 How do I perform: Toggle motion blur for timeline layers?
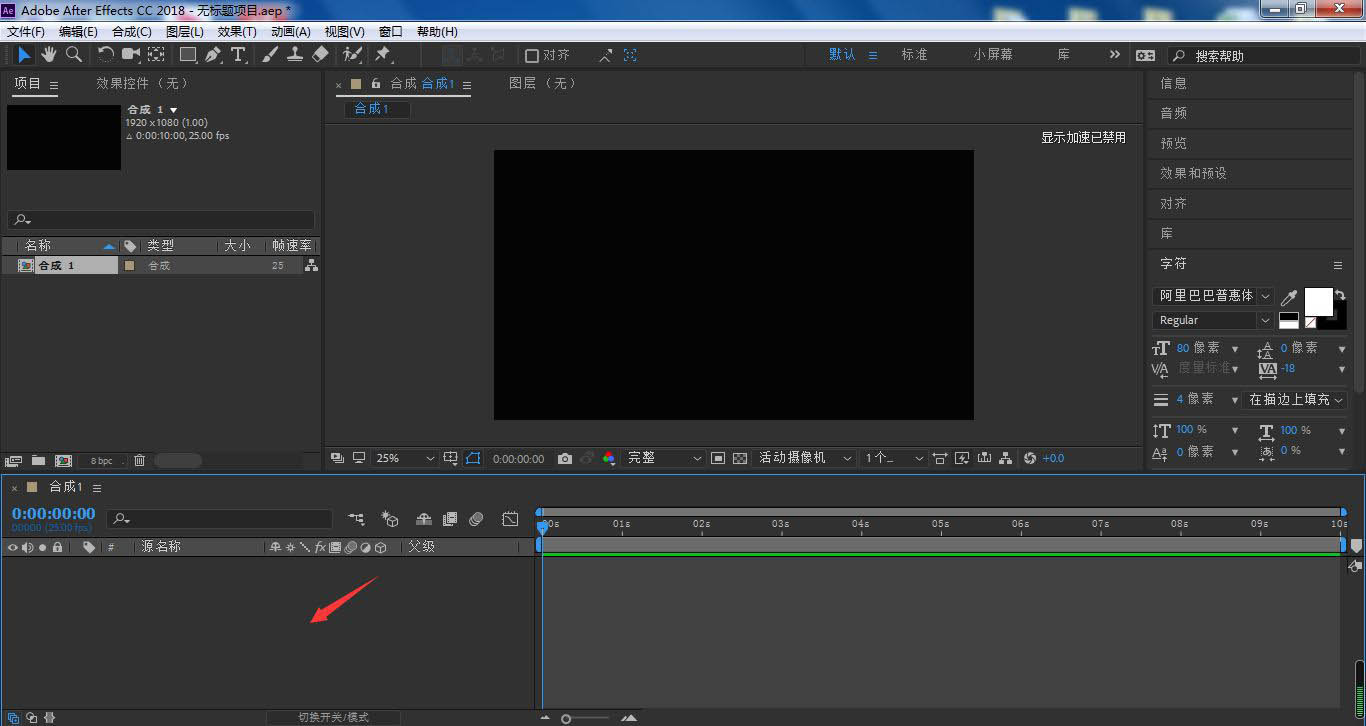(476, 519)
